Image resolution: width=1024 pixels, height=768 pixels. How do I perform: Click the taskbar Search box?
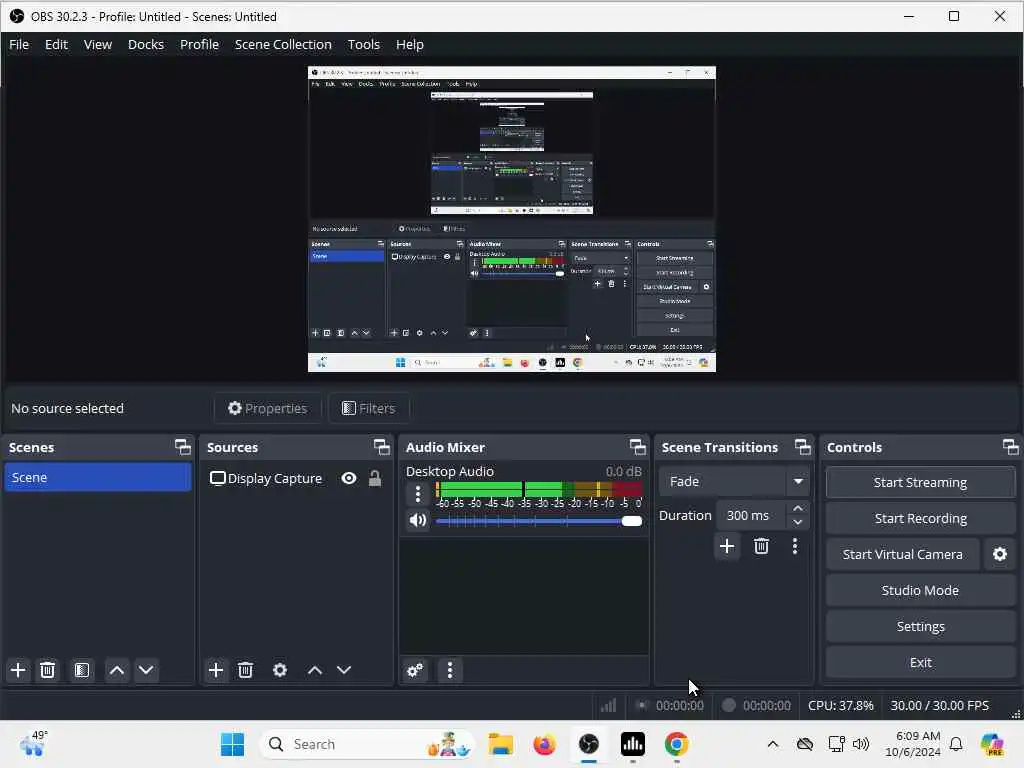(x=366, y=744)
